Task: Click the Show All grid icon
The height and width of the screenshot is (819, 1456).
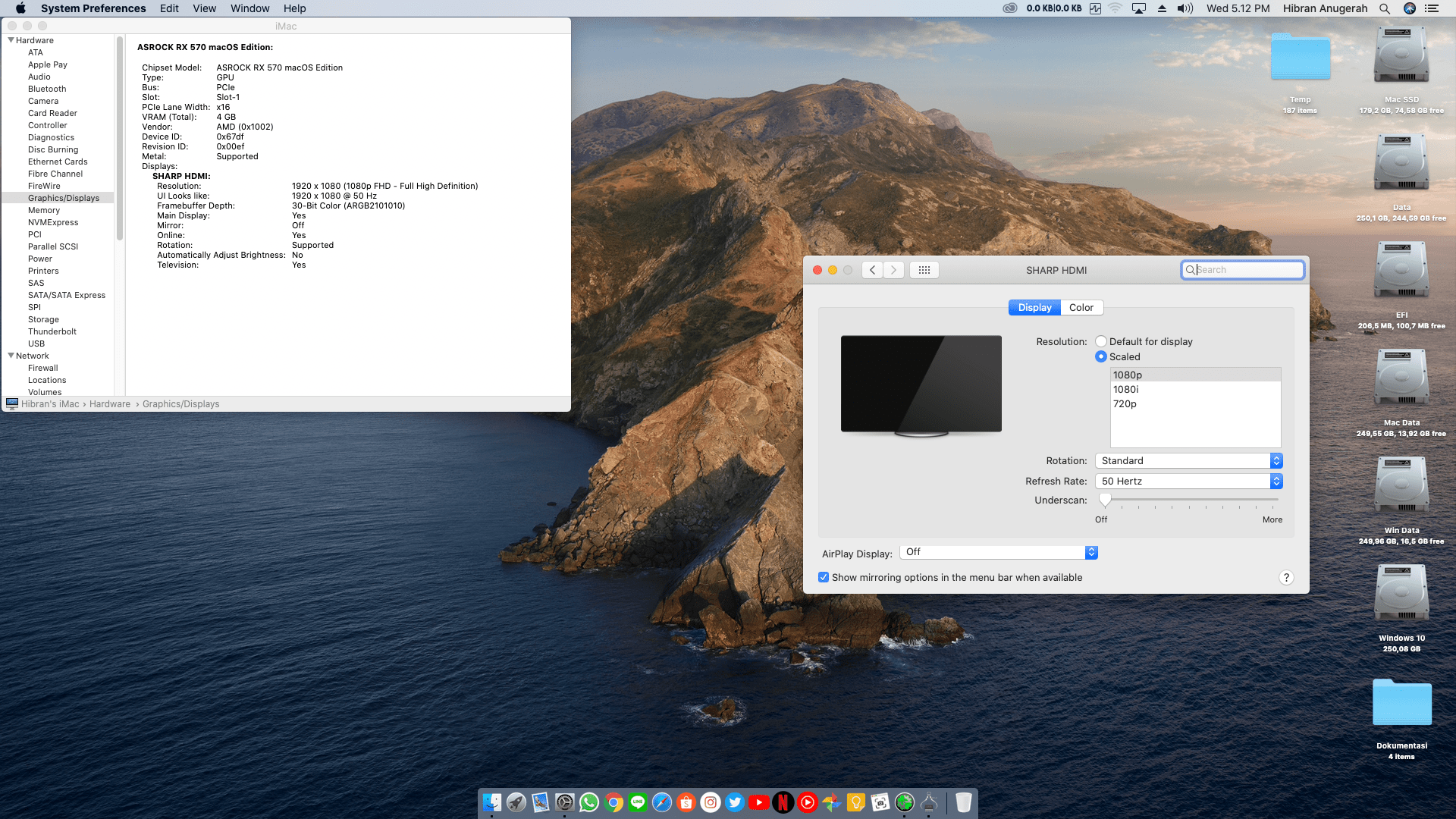Action: (924, 270)
